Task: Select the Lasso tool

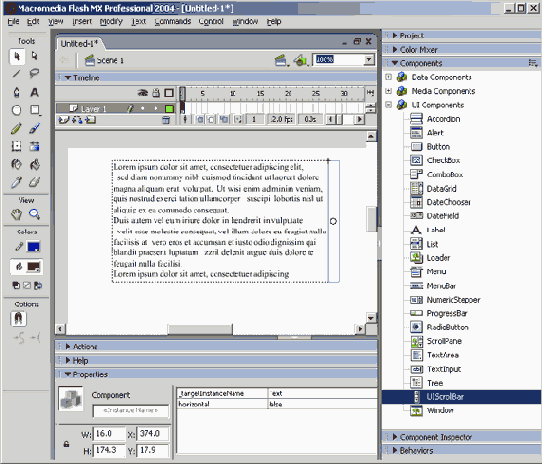Action: pyautogui.click(x=34, y=74)
